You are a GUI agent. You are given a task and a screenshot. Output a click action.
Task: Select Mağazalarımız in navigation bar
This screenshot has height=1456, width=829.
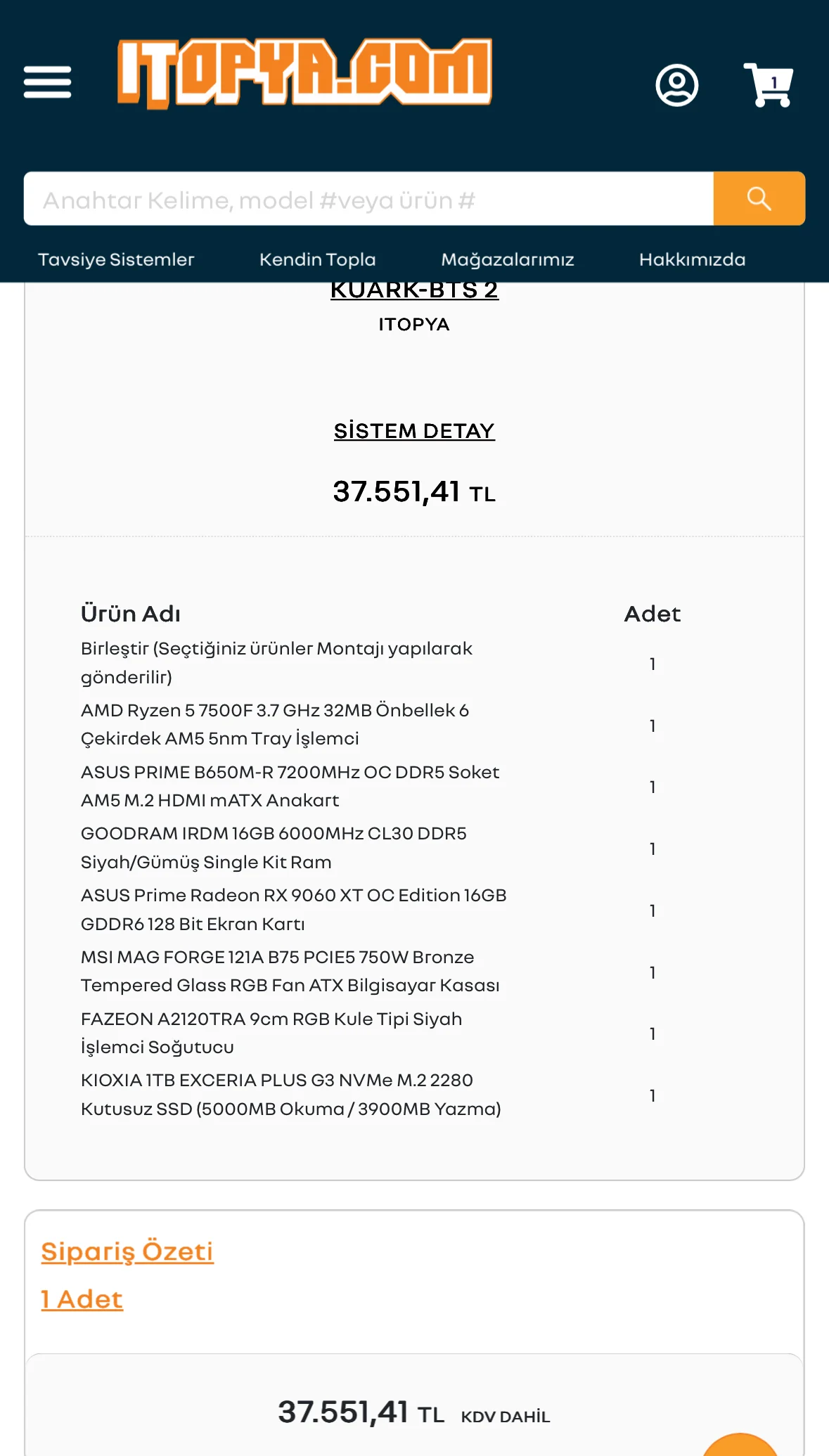pos(508,260)
